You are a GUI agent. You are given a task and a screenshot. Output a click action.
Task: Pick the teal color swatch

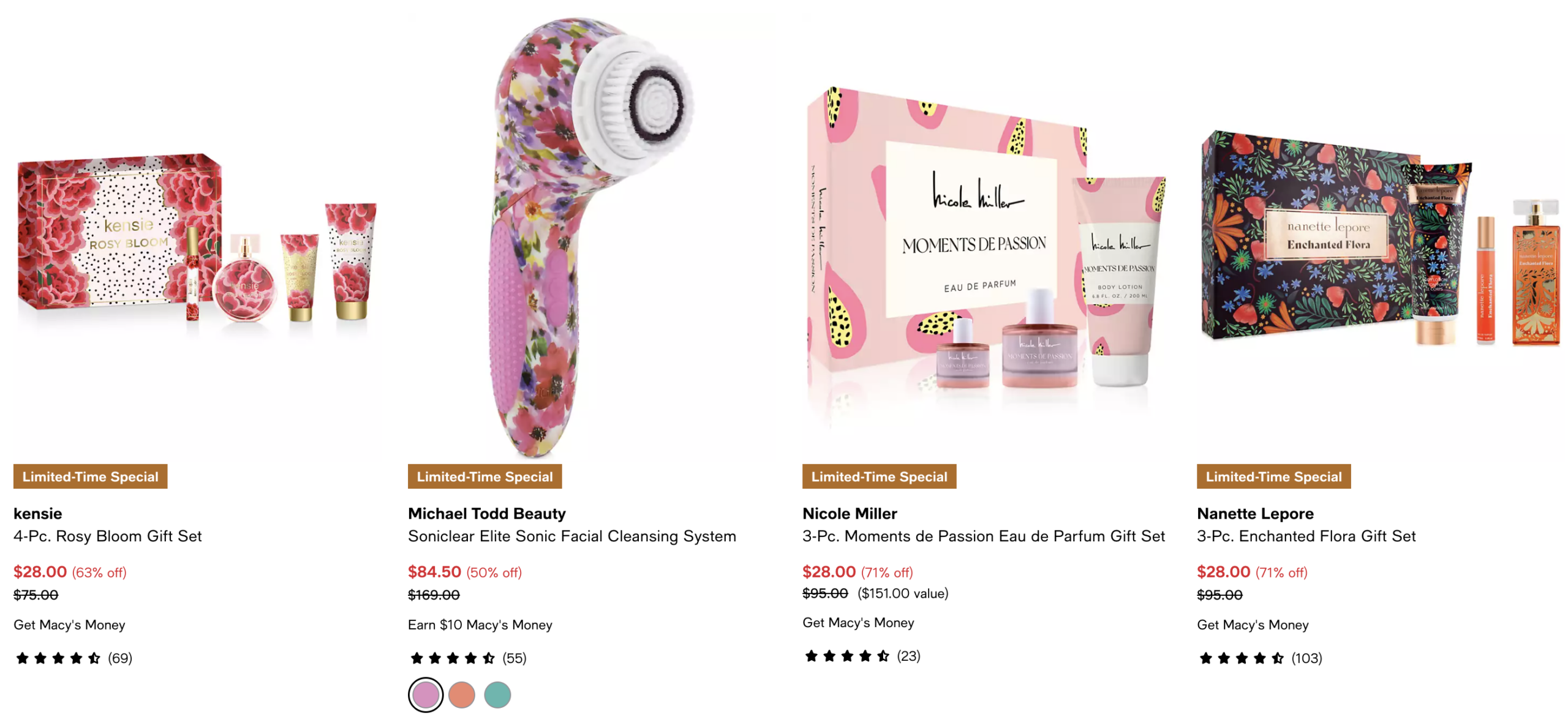click(497, 695)
